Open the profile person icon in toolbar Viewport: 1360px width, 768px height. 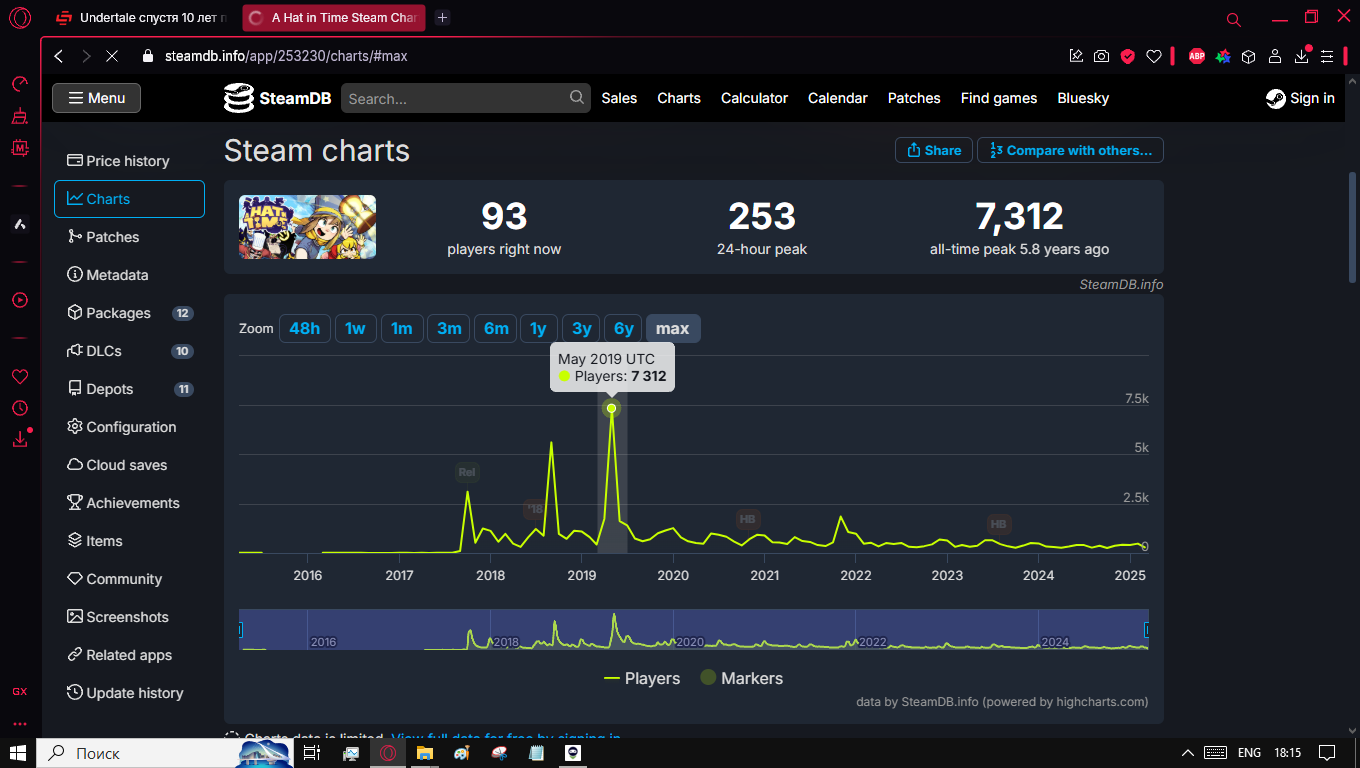1275,56
